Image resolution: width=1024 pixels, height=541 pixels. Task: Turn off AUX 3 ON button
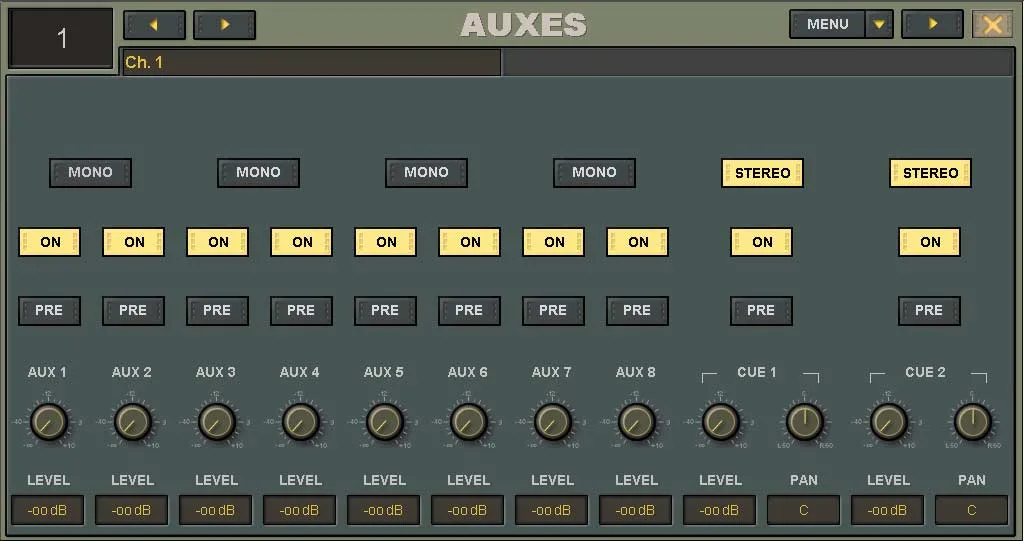(x=217, y=242)
